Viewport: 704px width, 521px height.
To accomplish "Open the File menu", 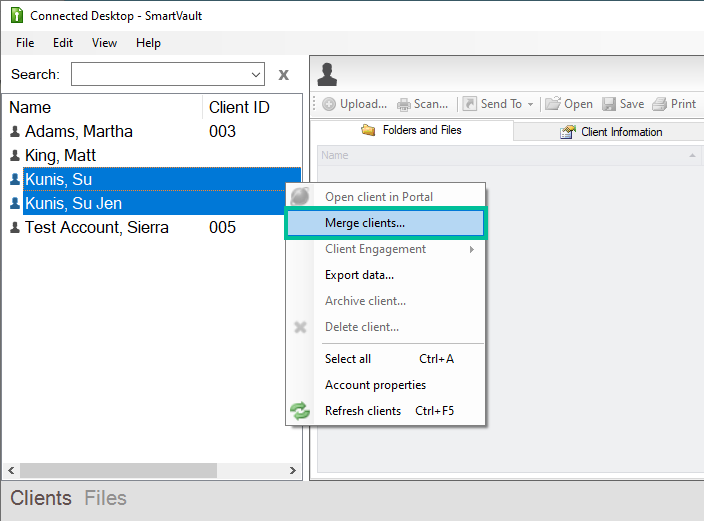I will (25, 43).
